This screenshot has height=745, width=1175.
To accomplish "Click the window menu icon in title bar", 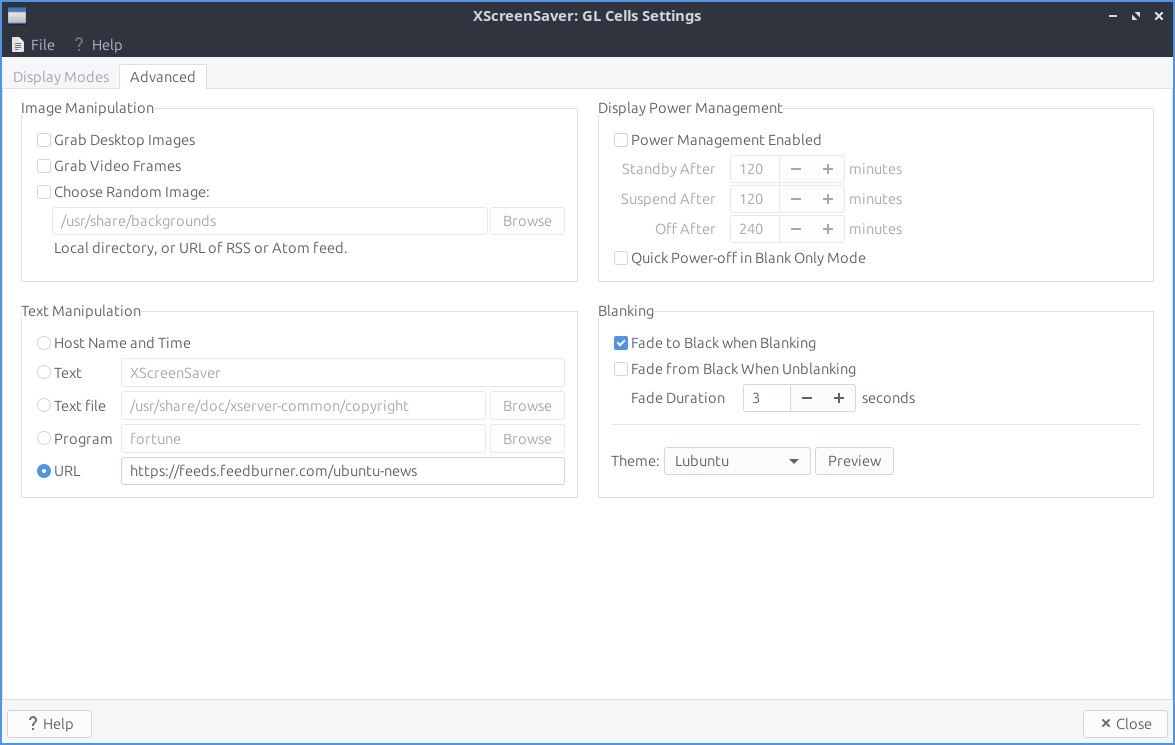I will 17,16.
